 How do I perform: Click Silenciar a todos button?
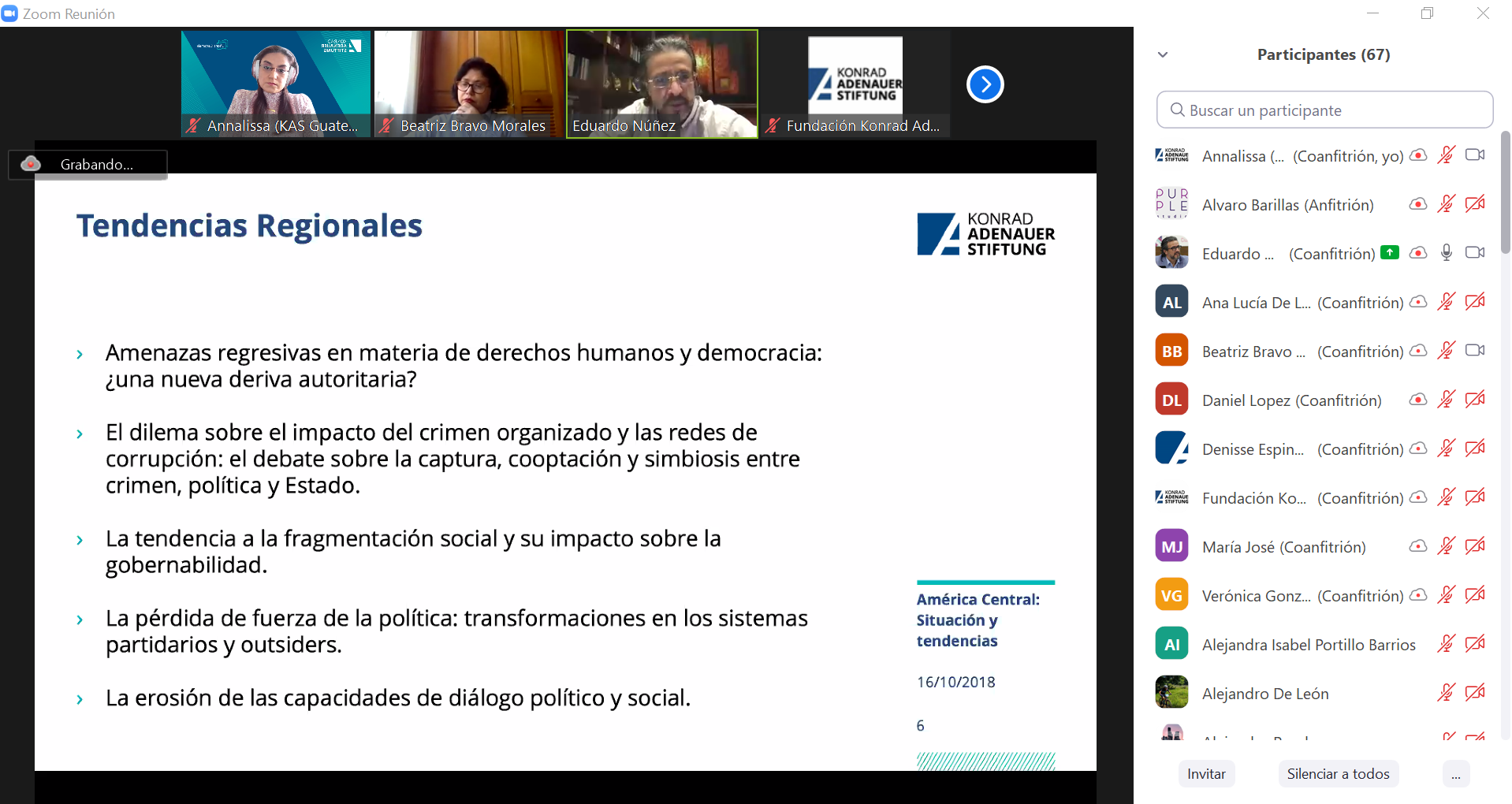click(1339, 774)
